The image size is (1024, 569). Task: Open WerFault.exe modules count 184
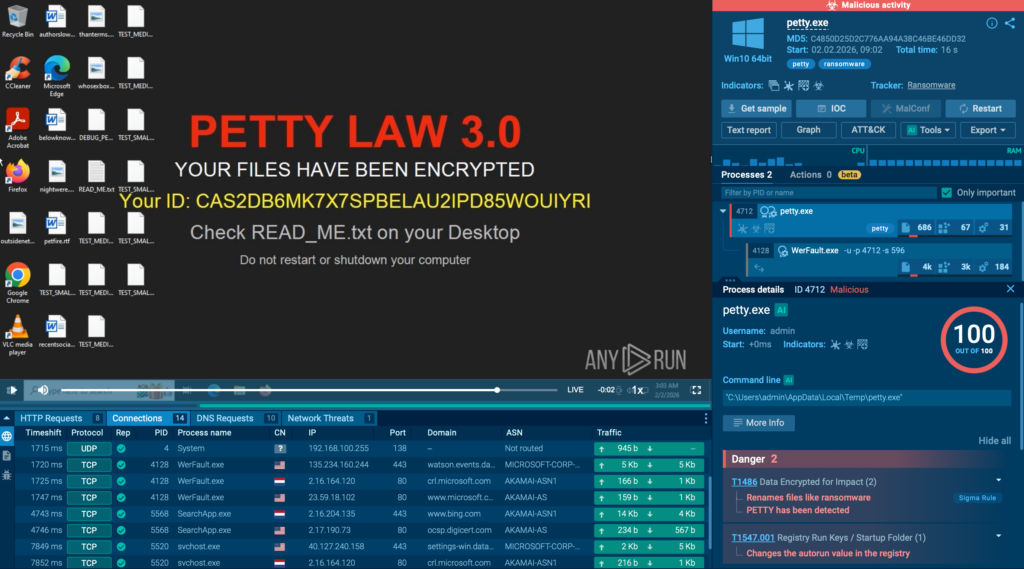(995, 267)
